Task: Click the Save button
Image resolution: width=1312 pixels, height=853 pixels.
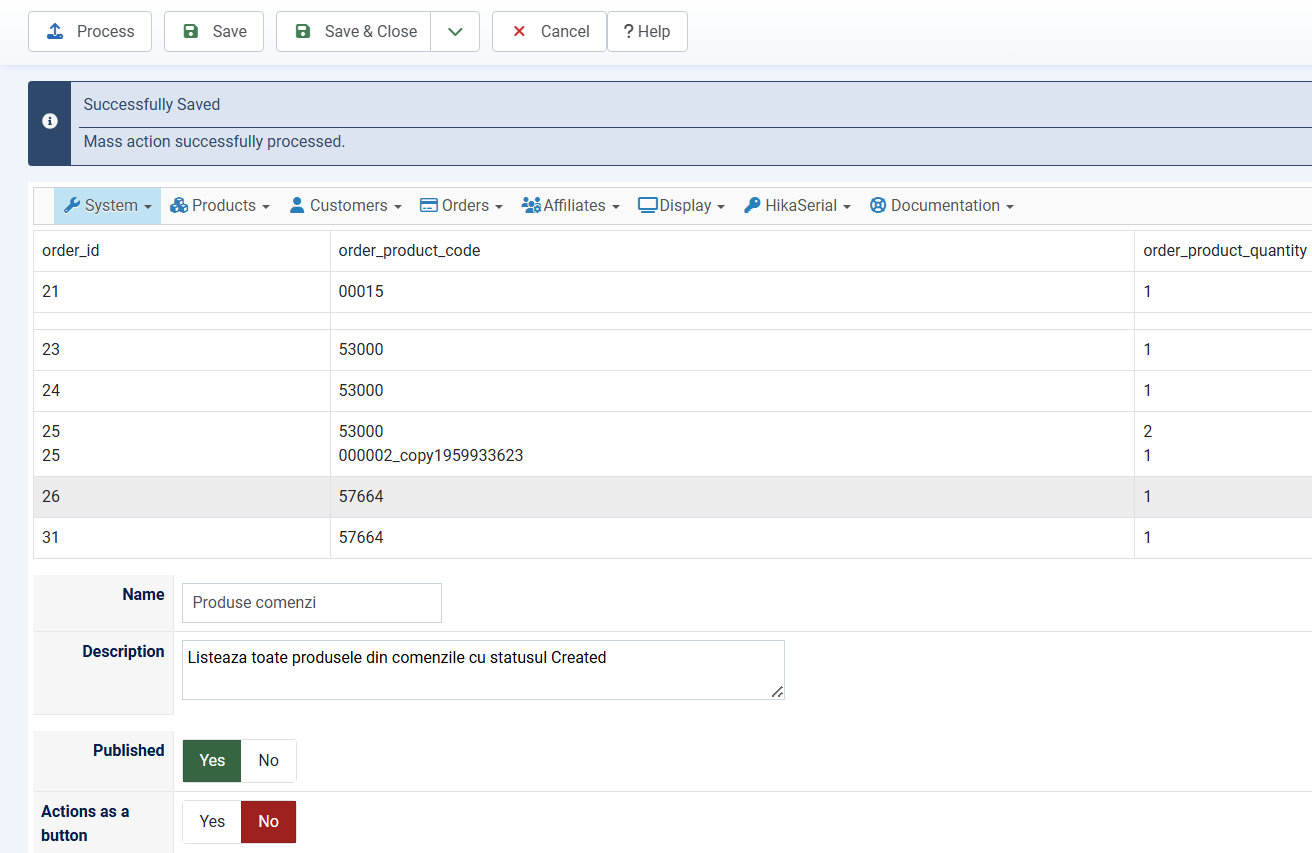Action: coord(214,32)
